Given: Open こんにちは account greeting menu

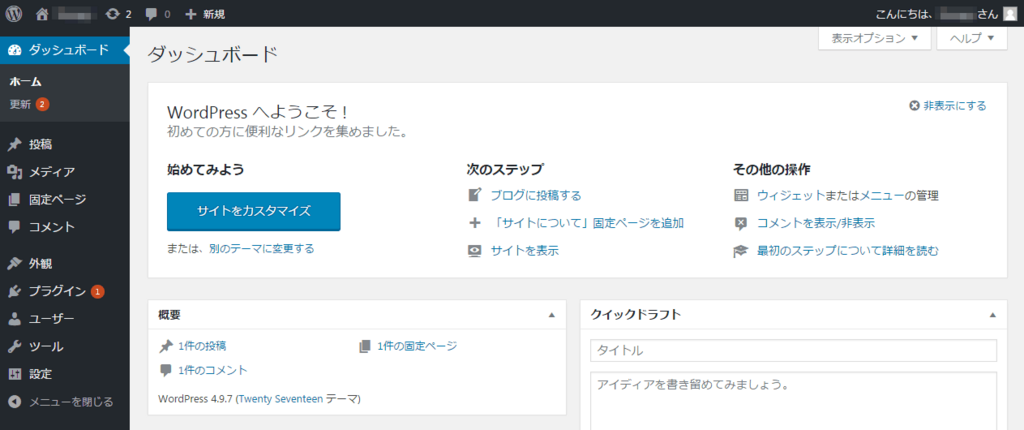Looking at the screenshot, I should [946, 14].
